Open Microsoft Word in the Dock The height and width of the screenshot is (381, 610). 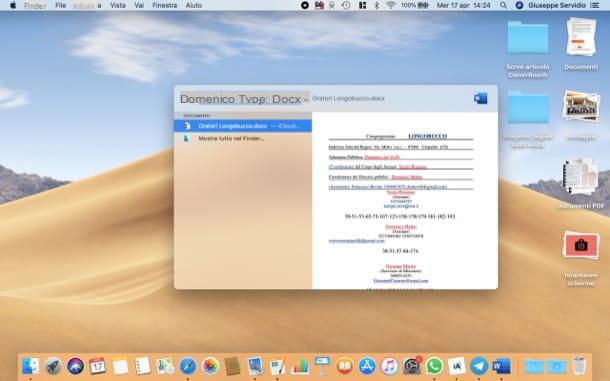(x=501, y=366)
